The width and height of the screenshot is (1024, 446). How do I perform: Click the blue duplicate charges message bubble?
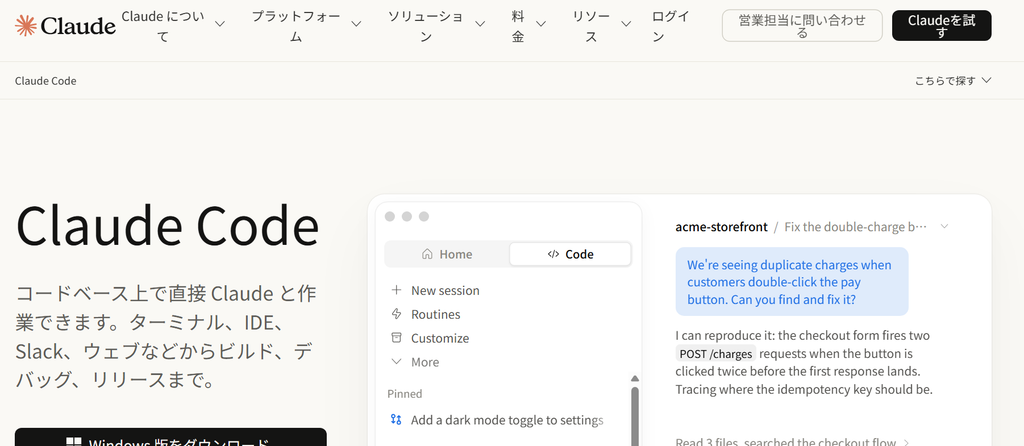(x=792, y=281)
